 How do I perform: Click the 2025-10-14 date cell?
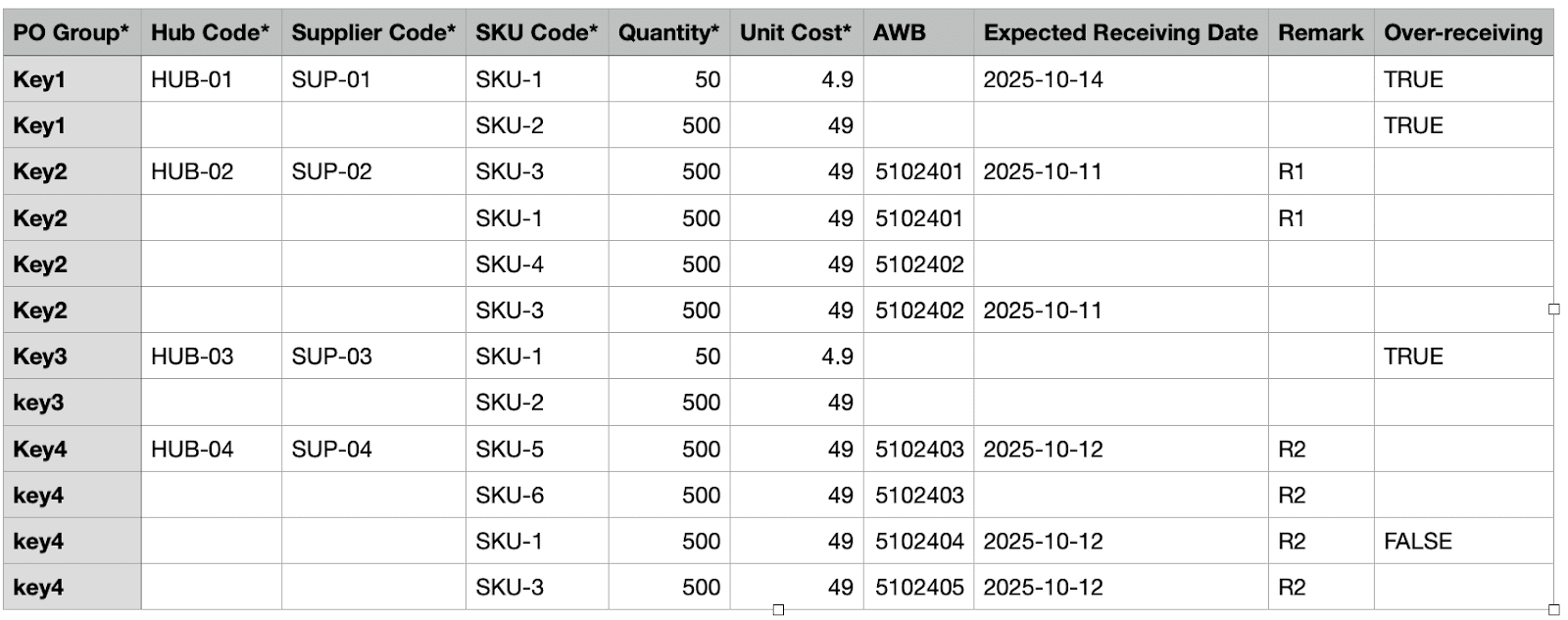(x=1043, y=79)
